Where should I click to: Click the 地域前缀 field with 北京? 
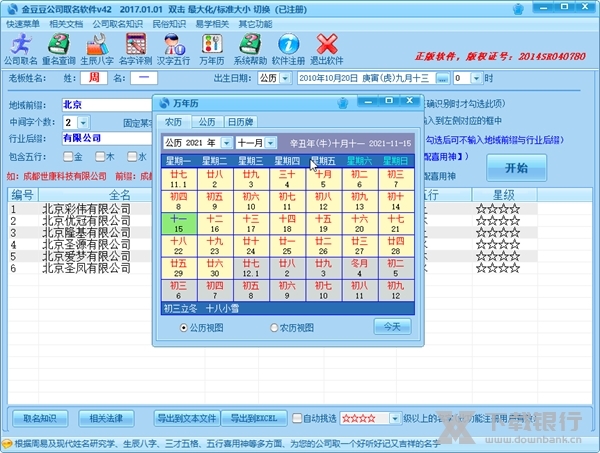[x=107, y=105]
